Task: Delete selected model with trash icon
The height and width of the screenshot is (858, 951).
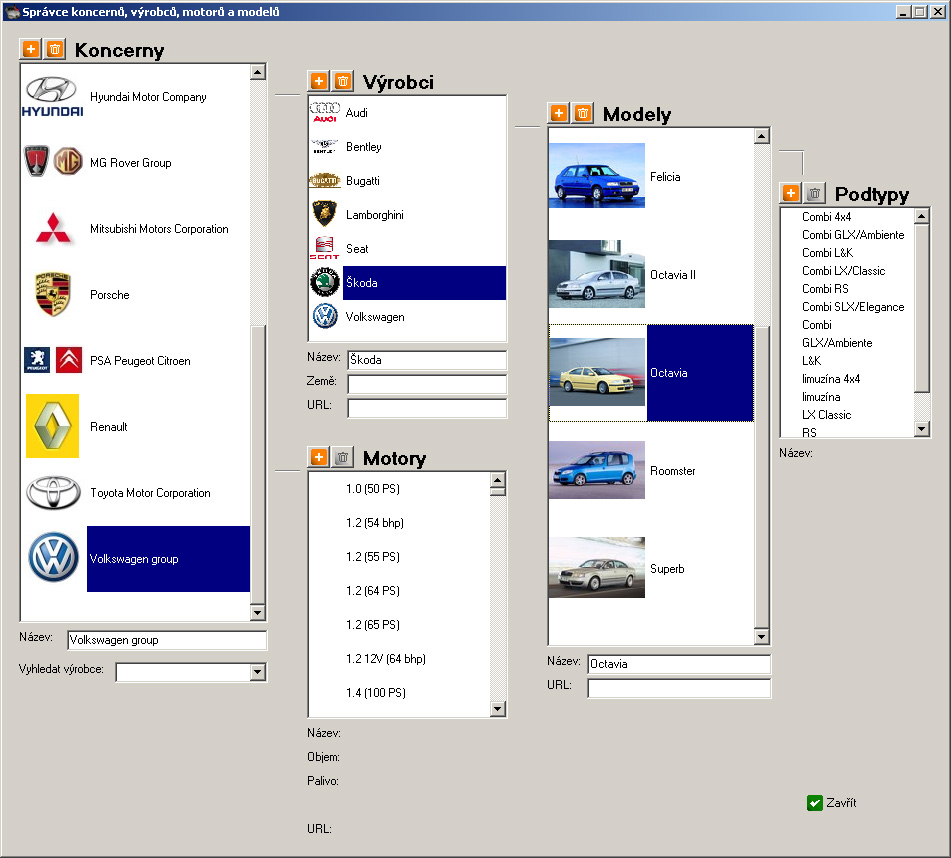Action: click(x=583, y=113)
